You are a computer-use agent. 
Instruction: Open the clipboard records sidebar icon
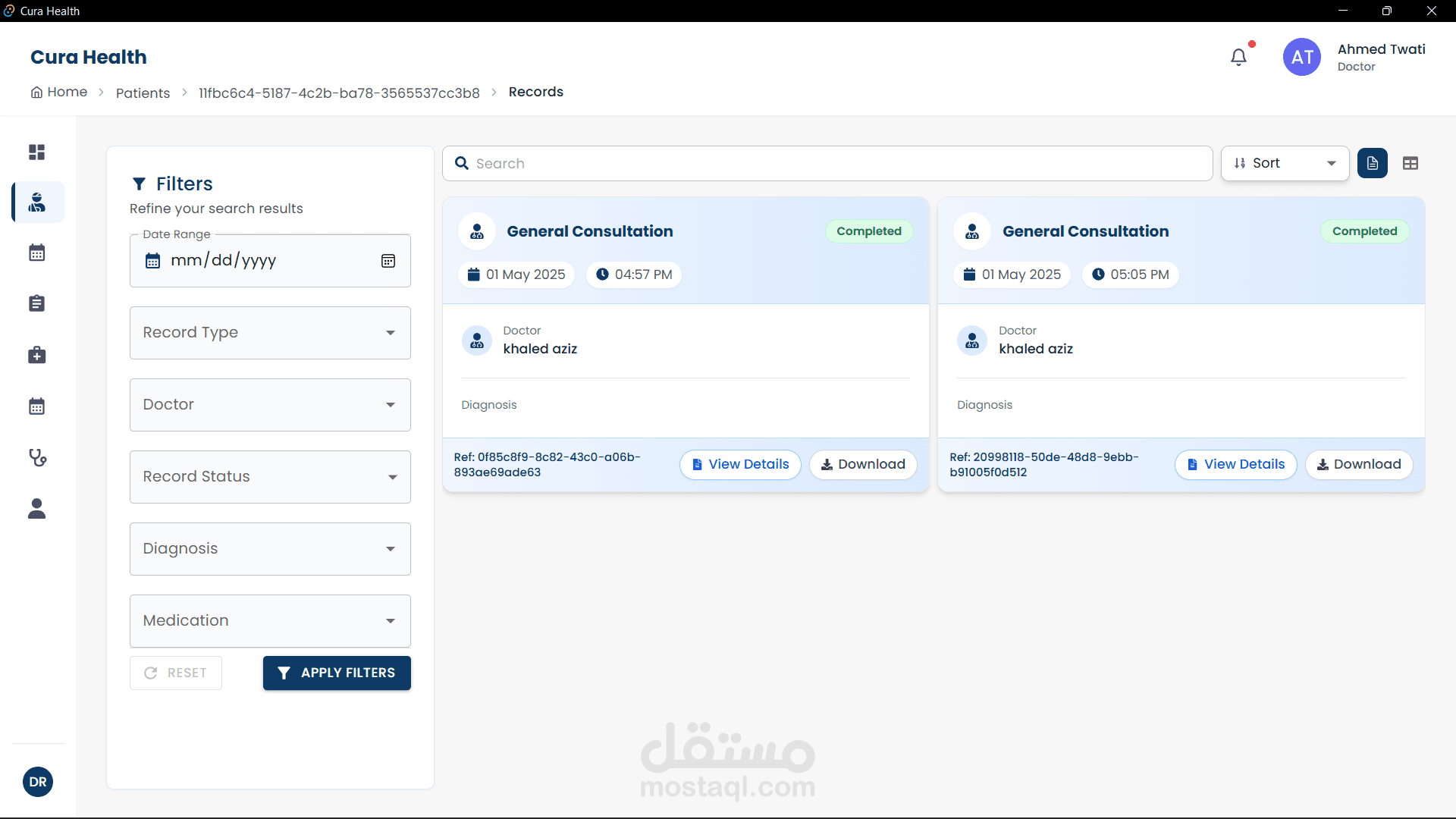point(36,303)
